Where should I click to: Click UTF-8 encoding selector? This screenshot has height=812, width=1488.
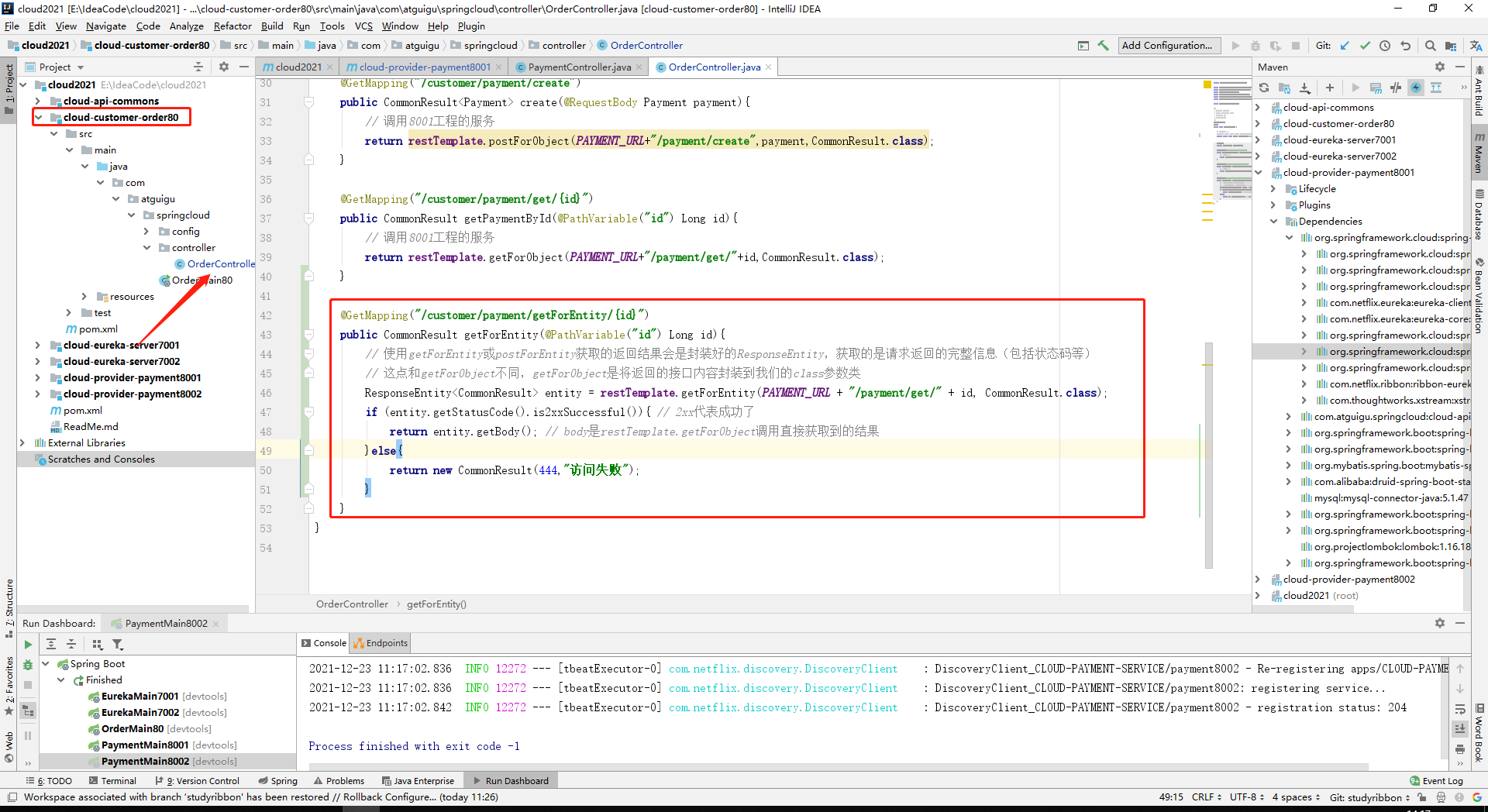[x=1246, y=797]
